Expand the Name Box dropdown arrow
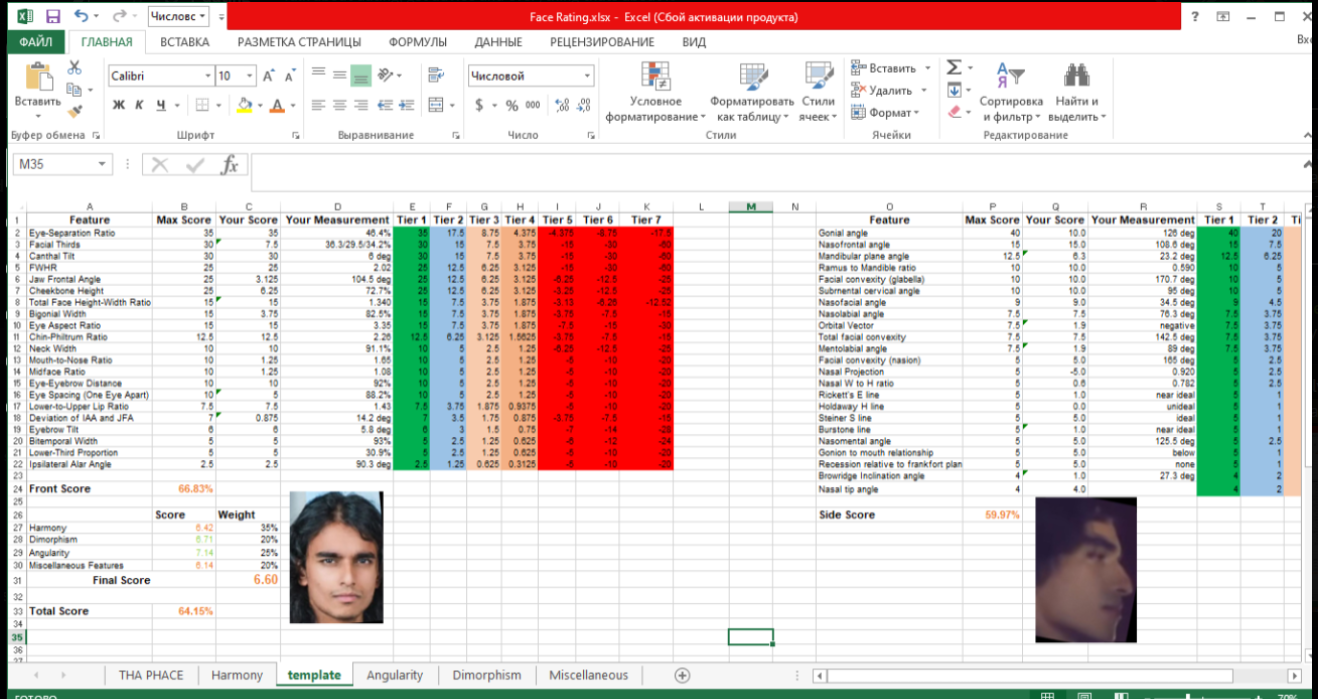1318x699 pixels. (x=102, y=165)
